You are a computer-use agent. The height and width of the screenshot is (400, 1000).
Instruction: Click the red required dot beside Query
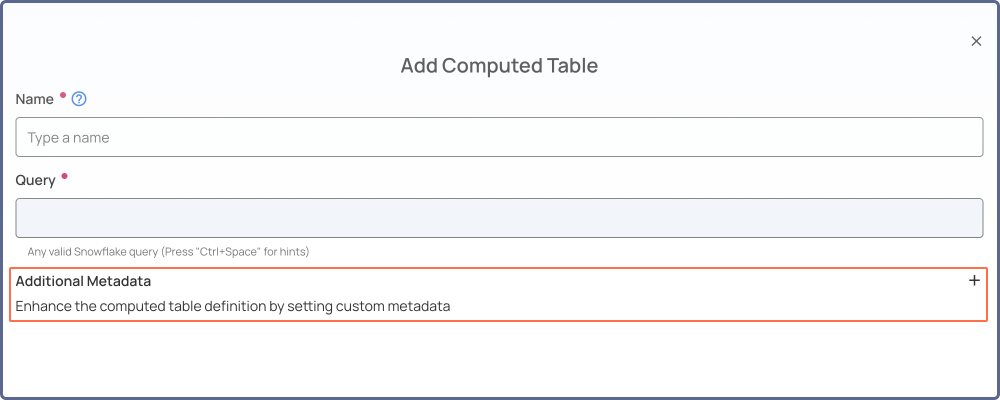point(63,176)
